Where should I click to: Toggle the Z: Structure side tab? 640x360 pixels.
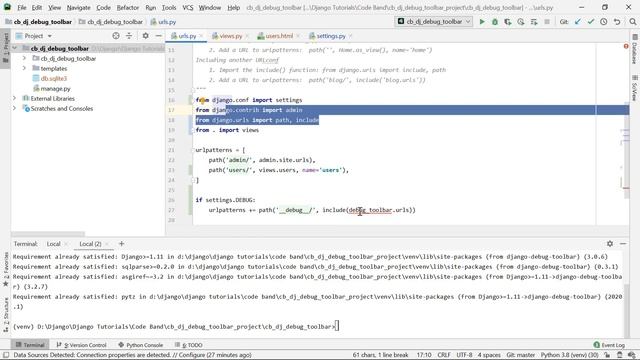click(6, 315)
